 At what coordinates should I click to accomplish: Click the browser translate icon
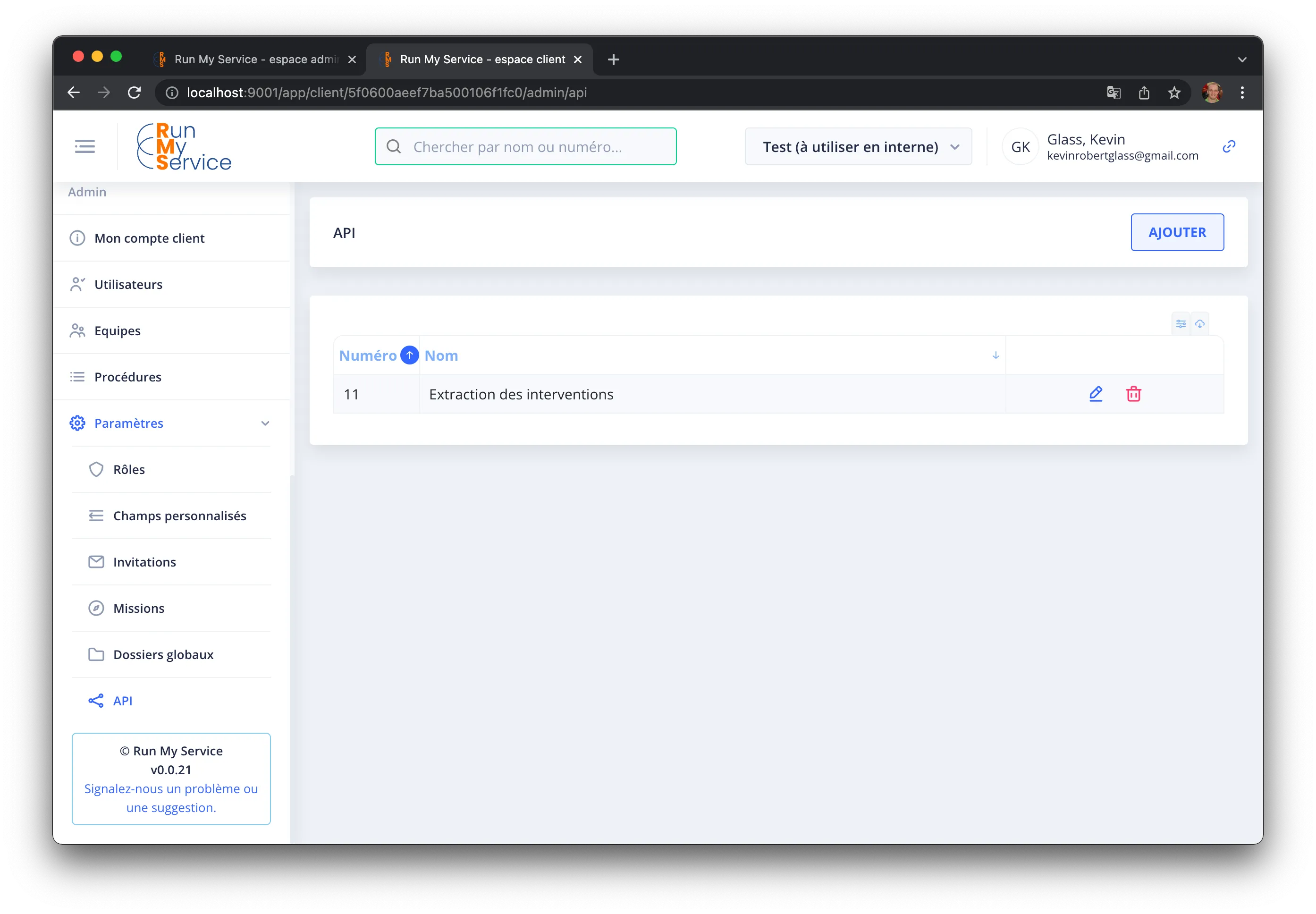click(x=1113, y=92)
